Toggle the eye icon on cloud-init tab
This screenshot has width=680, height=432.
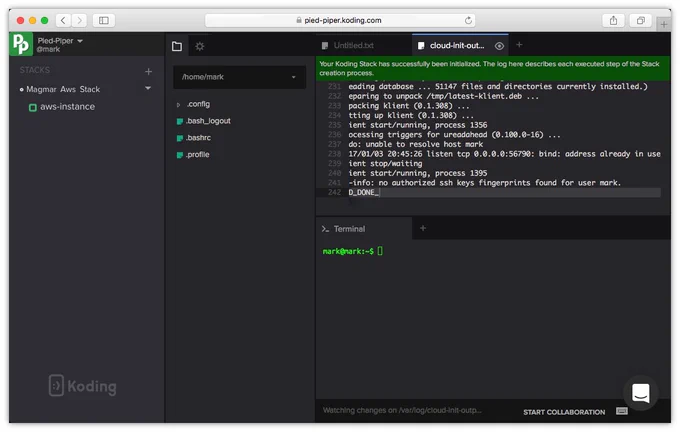(x=500, y=46)
